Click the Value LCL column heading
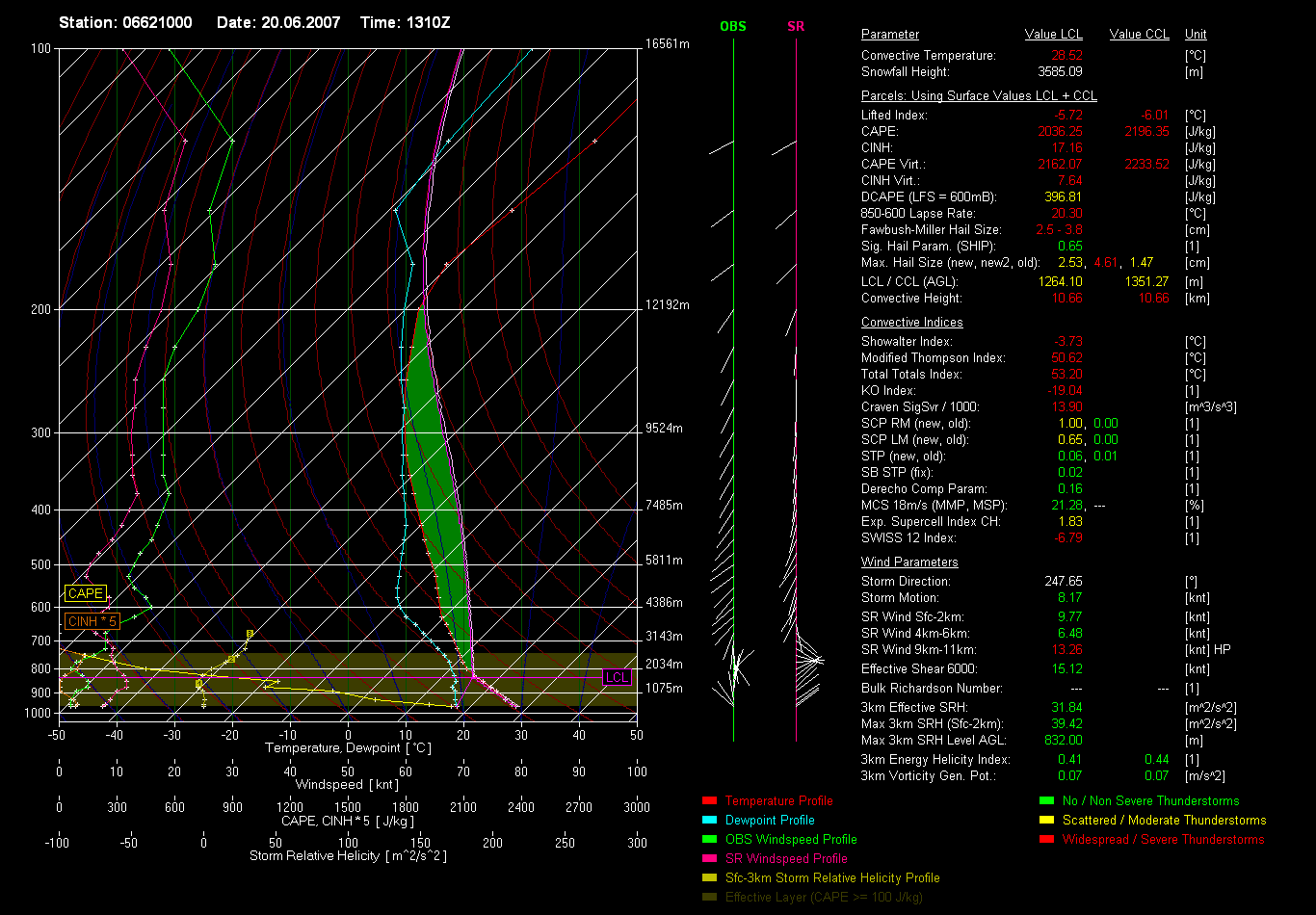The height and width of the screenshot is (915, 1316). pyautogui.click(x=1055, y=34)
